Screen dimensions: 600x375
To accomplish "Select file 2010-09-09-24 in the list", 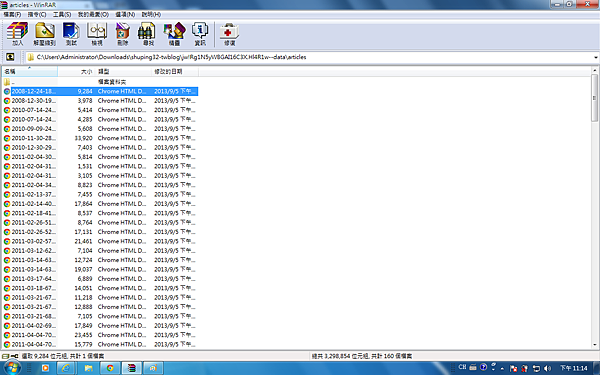I will tap(100, 129).
